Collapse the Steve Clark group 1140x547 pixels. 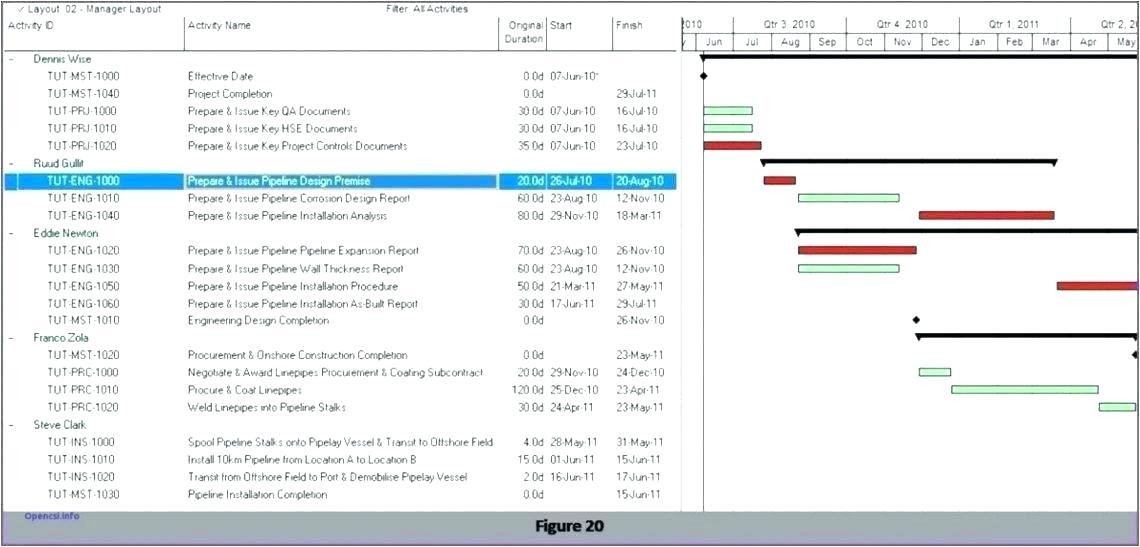point(12,425)
